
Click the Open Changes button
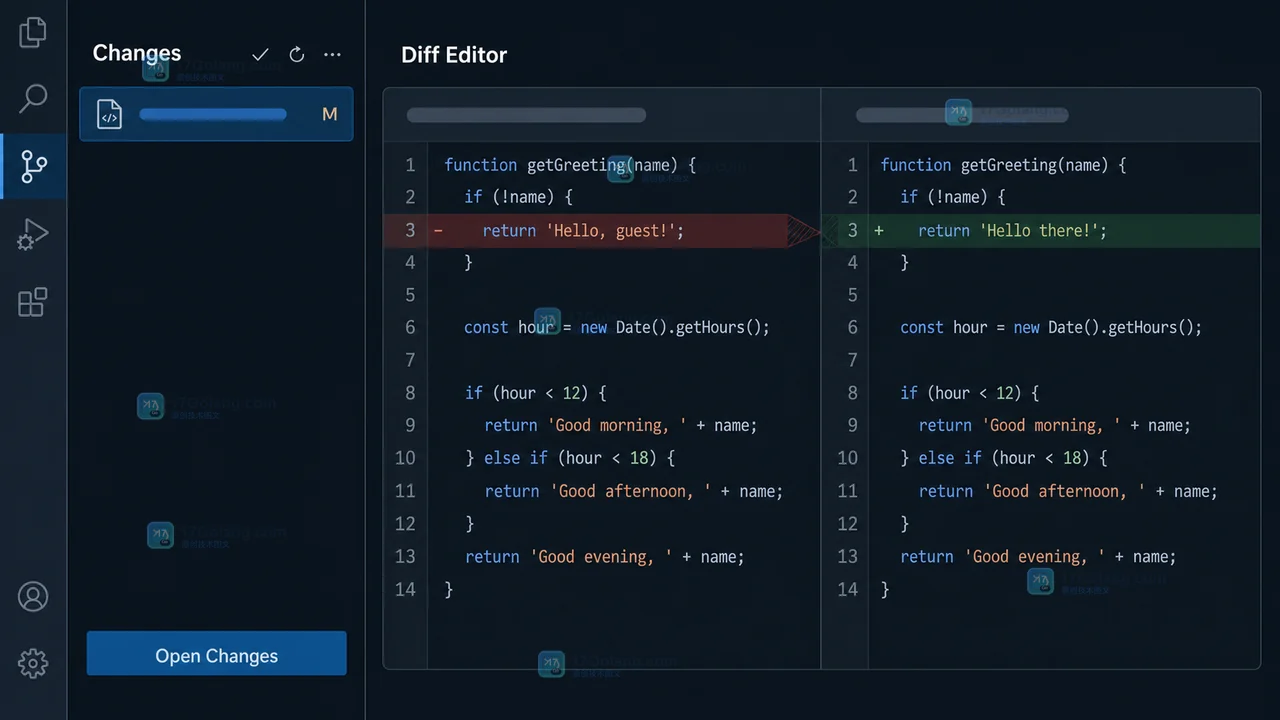coord(216,653)
